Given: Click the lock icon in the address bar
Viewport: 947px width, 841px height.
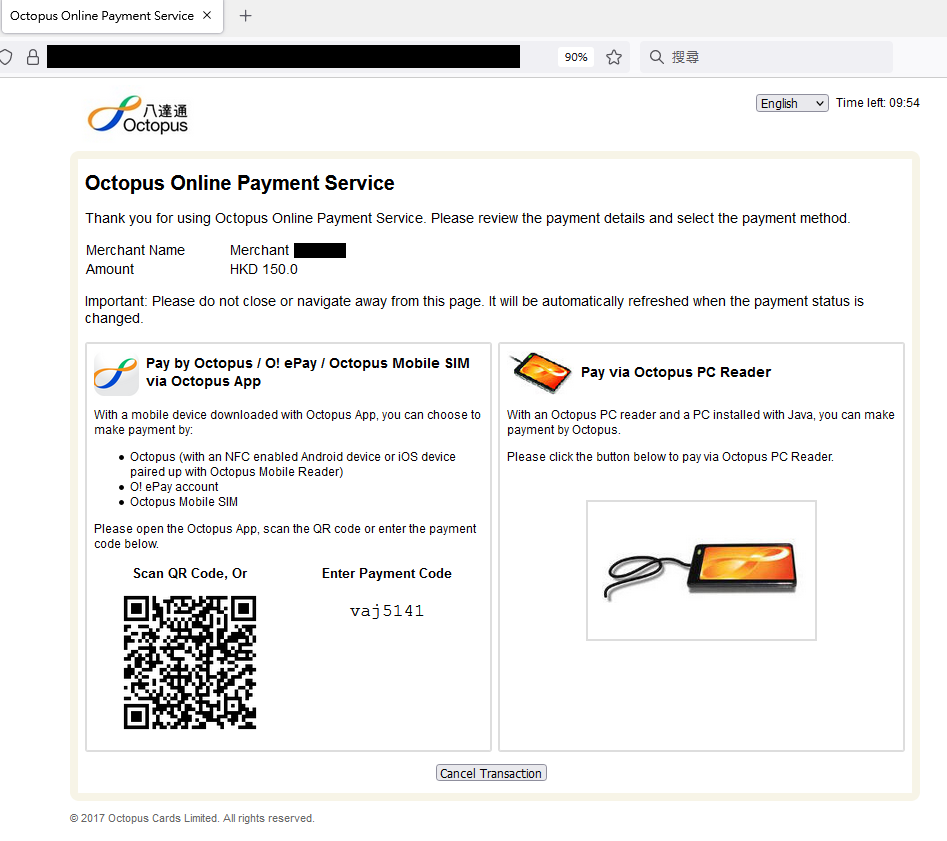Looking at the screenshot, I should coord(33,57).
